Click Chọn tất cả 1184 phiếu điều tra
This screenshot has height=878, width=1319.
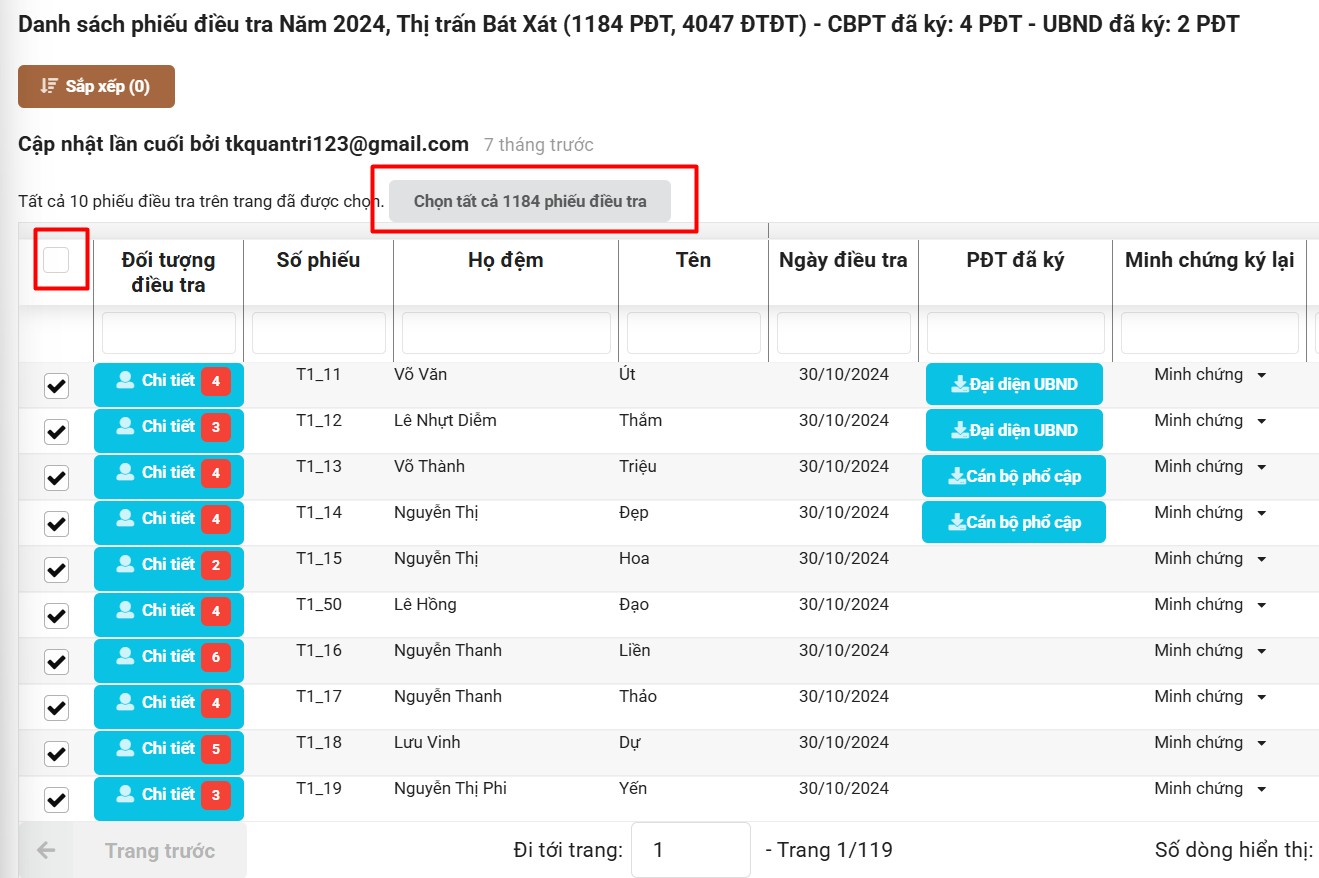(x=530, y=201)
